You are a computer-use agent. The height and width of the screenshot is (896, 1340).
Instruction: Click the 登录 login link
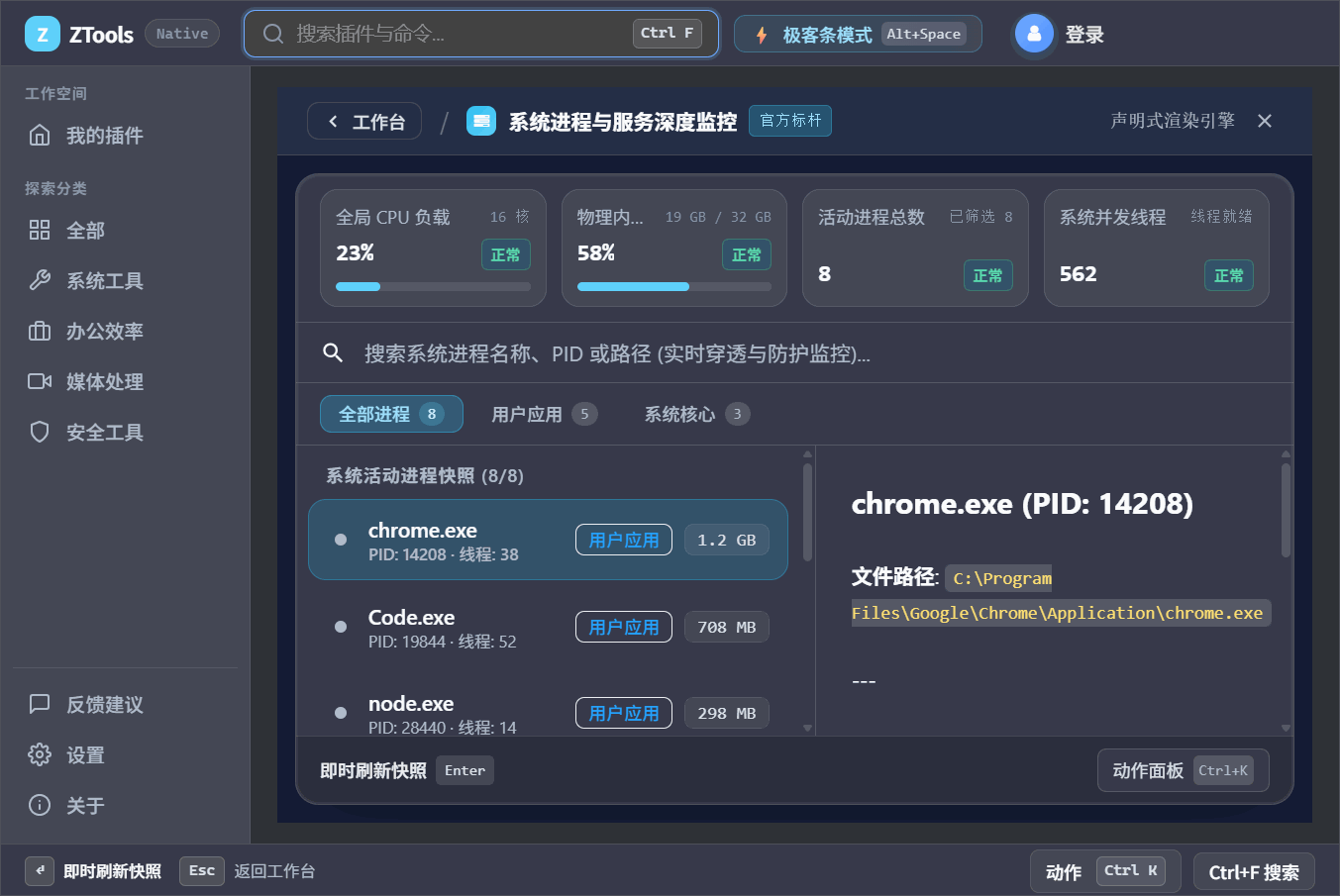pos(1084,35)
